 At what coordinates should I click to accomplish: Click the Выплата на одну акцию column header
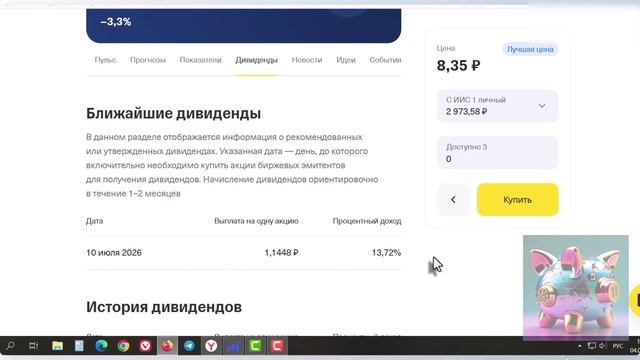pos(256,221)
